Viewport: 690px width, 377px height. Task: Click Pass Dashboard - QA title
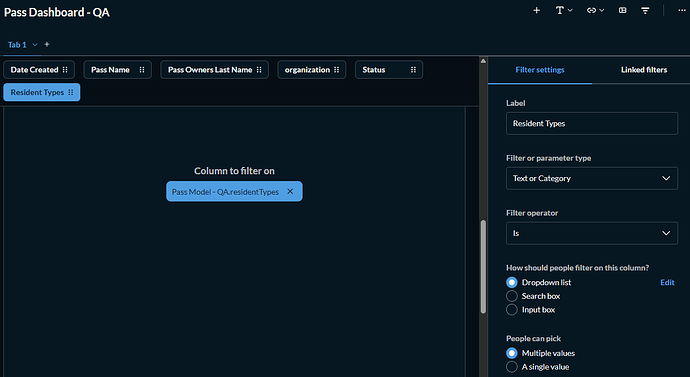57,12
